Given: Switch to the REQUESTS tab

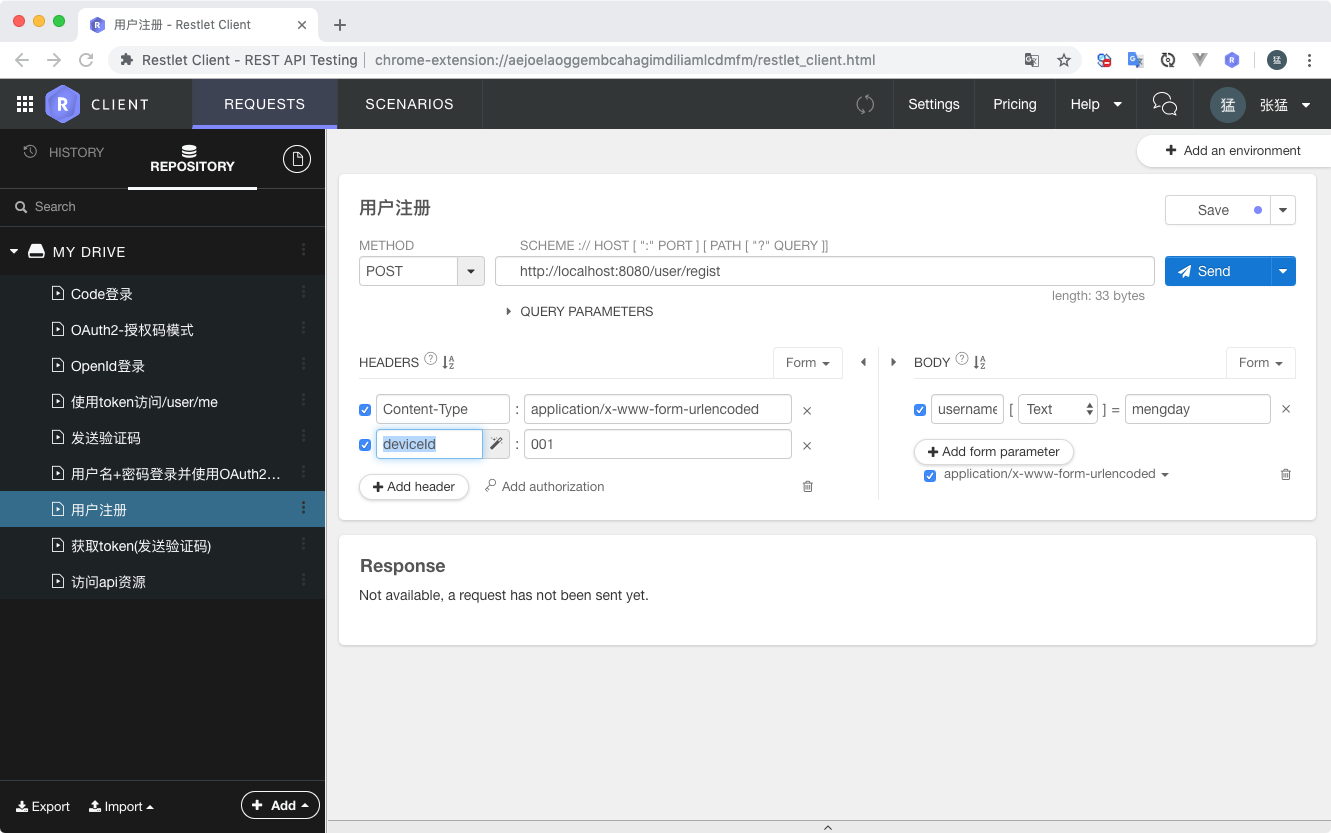Looking at the screenshot, I should point(264,104).
